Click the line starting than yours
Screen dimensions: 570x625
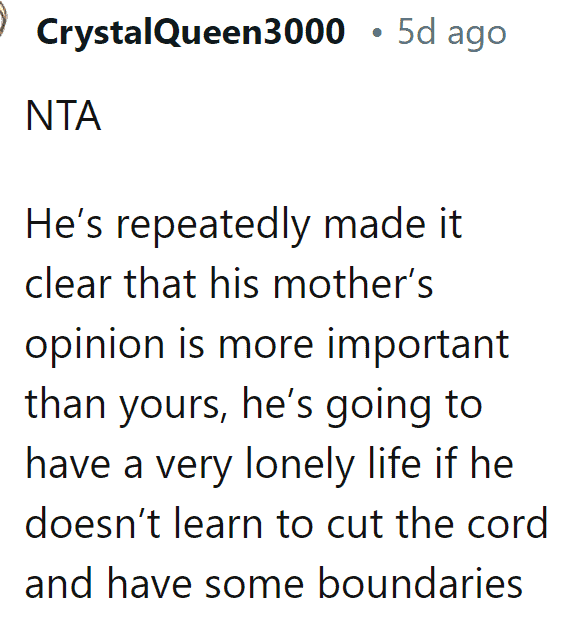[x=254, y=405]
